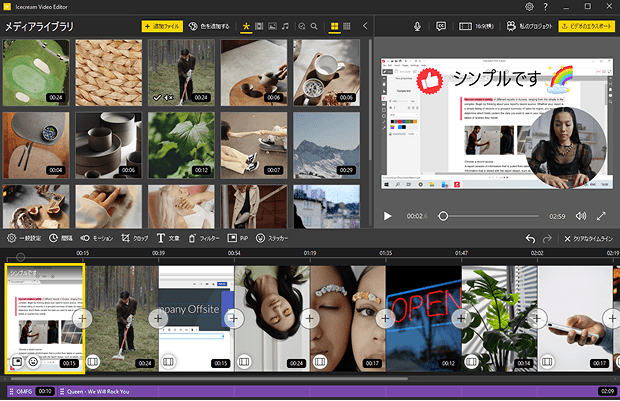Viewport: 620px width, 401px height.
Task: Select snowy mountain thumbnail 00:29
Action: [x=327, y=145]
